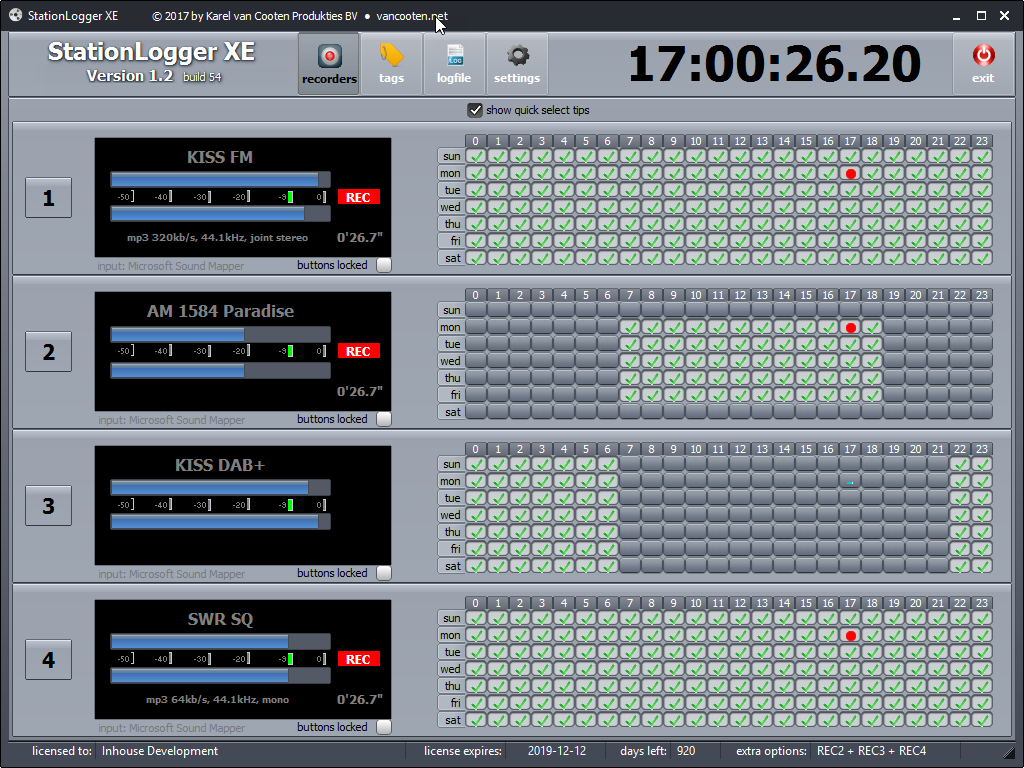Click the red recording dot in AM 1584 schedule
Image resolution: width=1024 pixels, height=768 pixels.
[850, 327]
